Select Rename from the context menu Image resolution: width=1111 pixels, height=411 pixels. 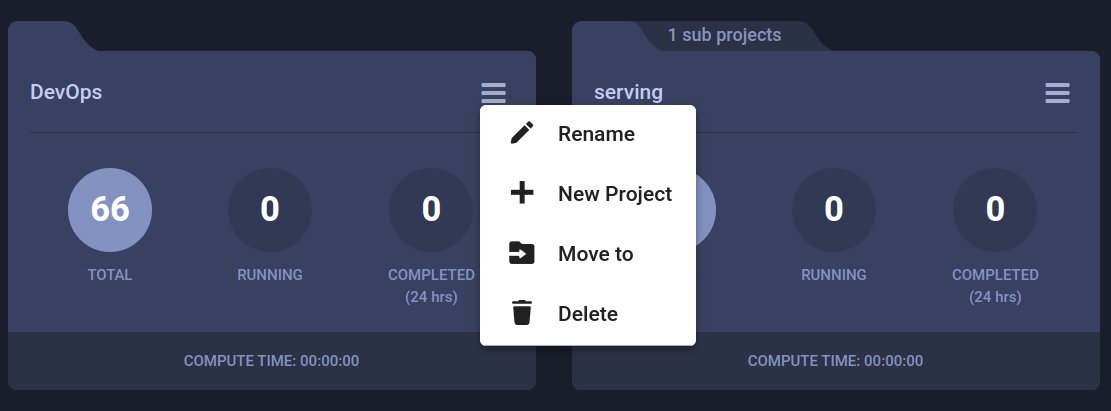pos(588,134)
